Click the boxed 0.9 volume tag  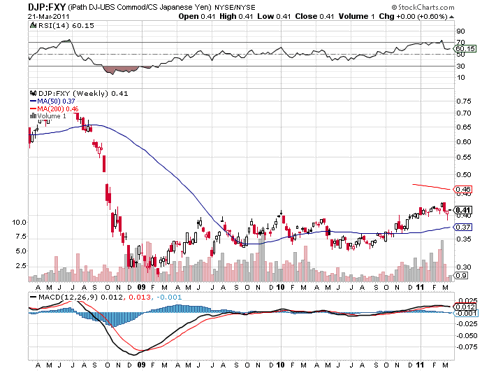pyautogui.click(x=461, y=275)
